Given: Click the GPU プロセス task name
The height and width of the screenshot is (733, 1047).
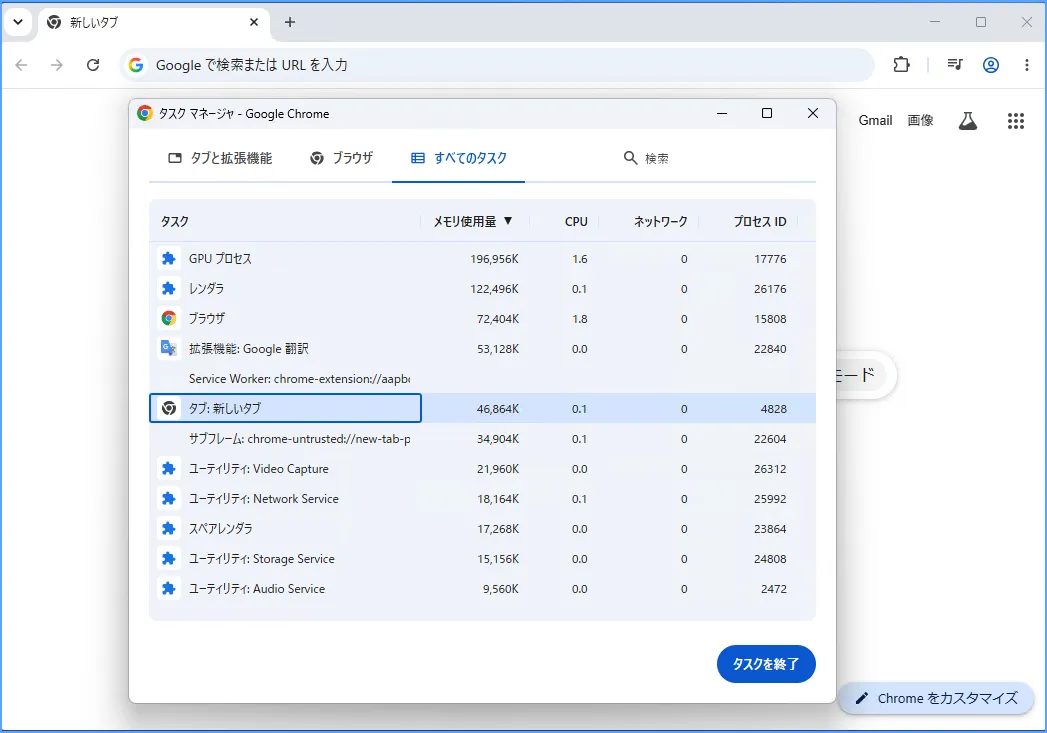Looking at the screenshot, I should click(x=220, y=258).
